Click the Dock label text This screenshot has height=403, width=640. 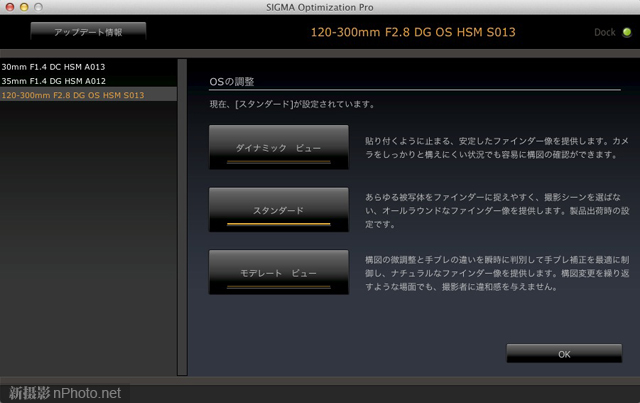pyautogui.click(x=604, y=32)
